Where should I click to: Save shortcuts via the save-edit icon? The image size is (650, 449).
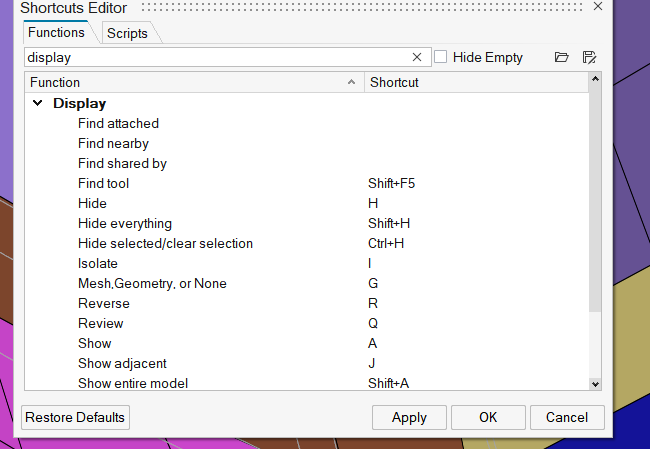tap(589, 57)
